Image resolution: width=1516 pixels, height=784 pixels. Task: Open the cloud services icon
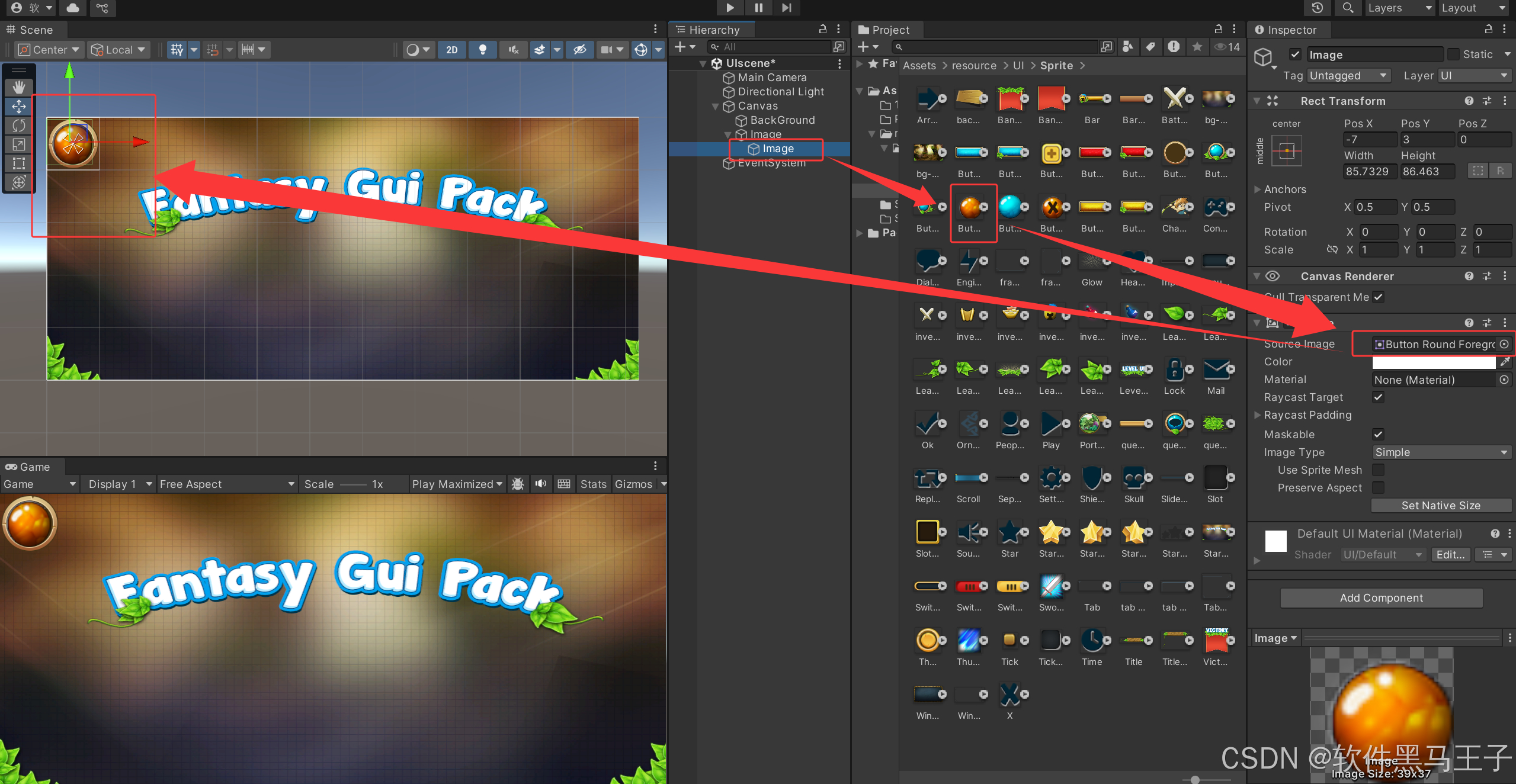click(x=73, y=8)
